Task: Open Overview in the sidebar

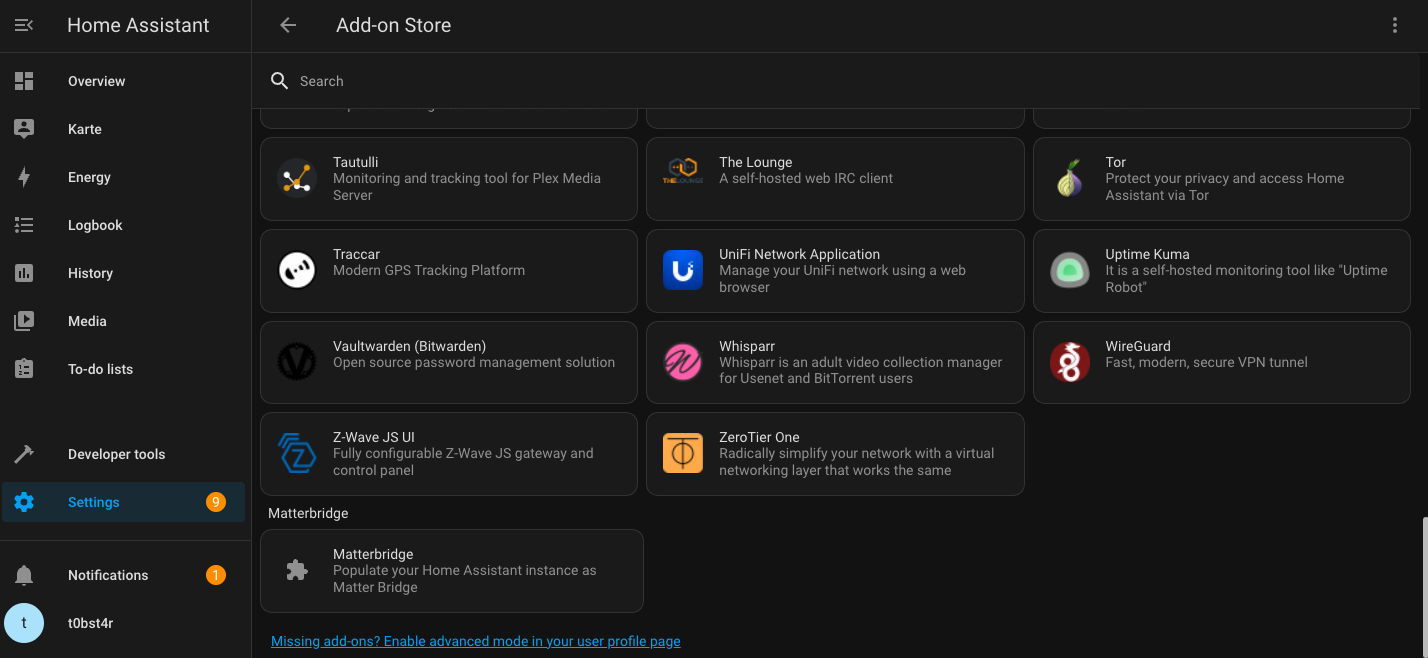Action: coord(124,81)
